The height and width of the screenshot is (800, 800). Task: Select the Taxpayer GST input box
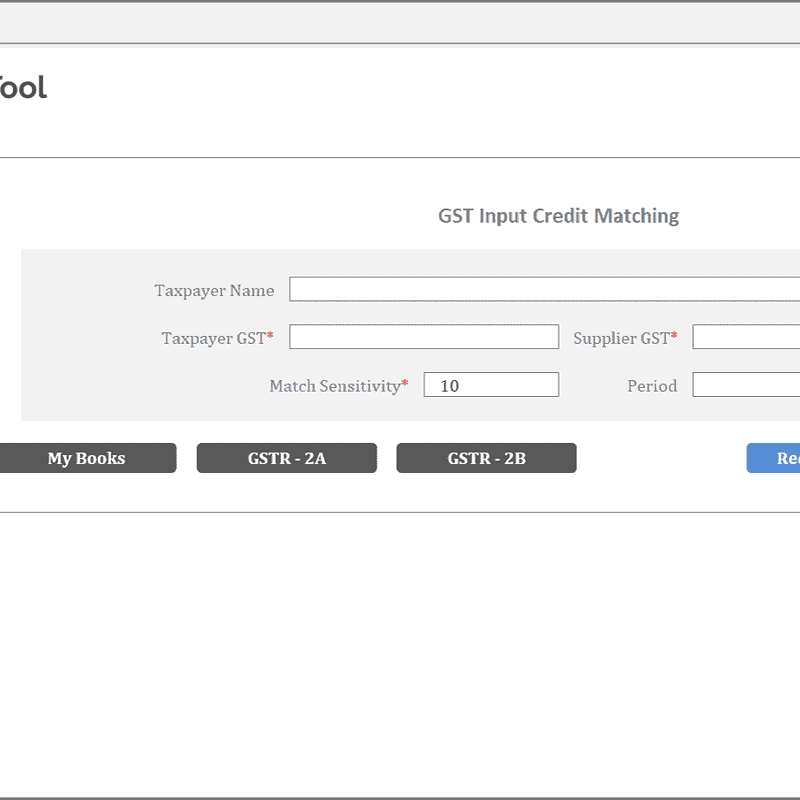pyautogui.click(x=423, y=336)
